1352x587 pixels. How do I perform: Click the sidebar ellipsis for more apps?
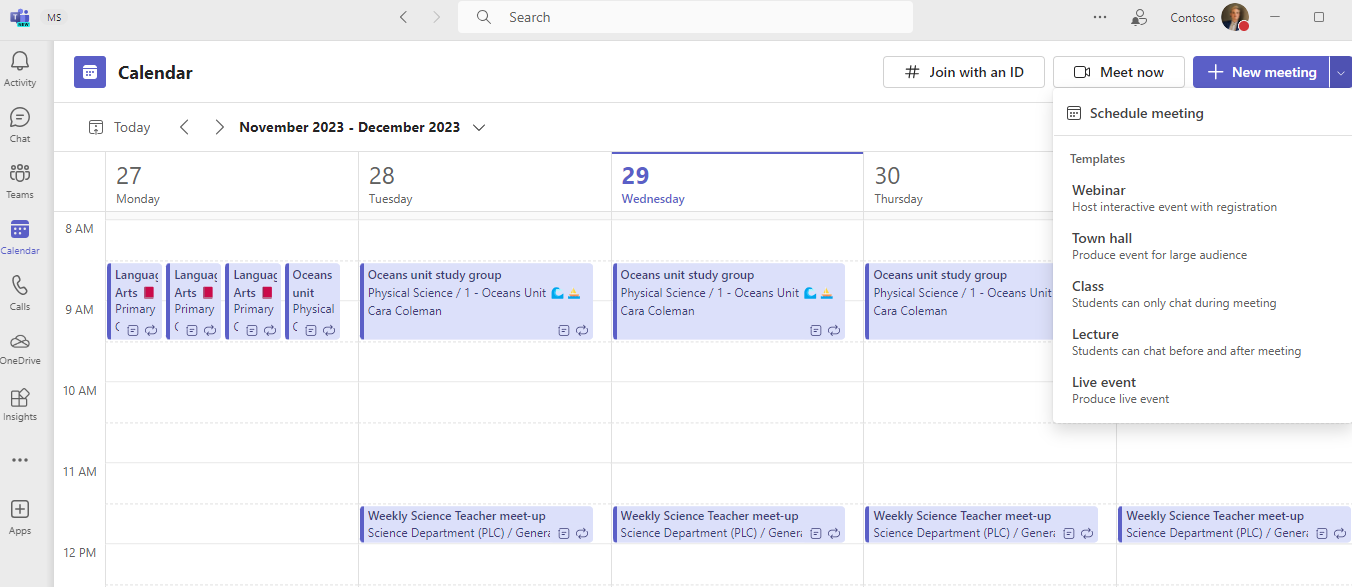coord(20,459)
